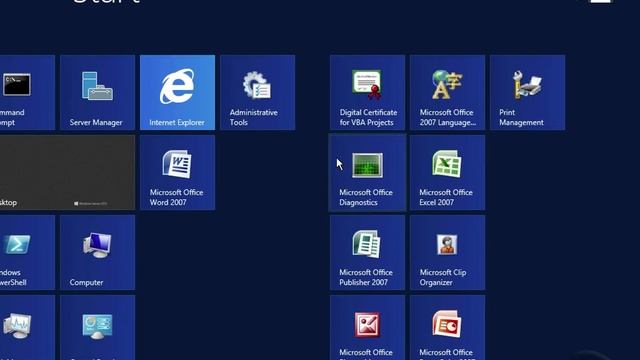Screen dimensions: 640x360
Task: Open Digital Certificate for VBA Projects
Action: tap(367, 93)
